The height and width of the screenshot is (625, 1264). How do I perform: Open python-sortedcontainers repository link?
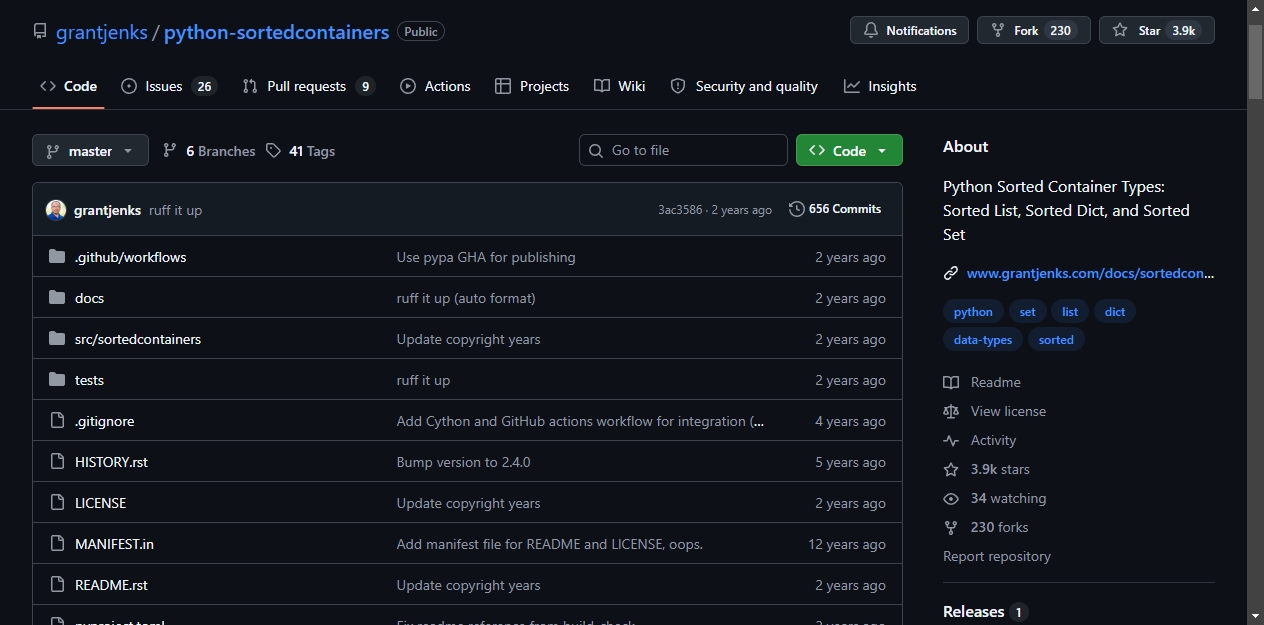276,32
